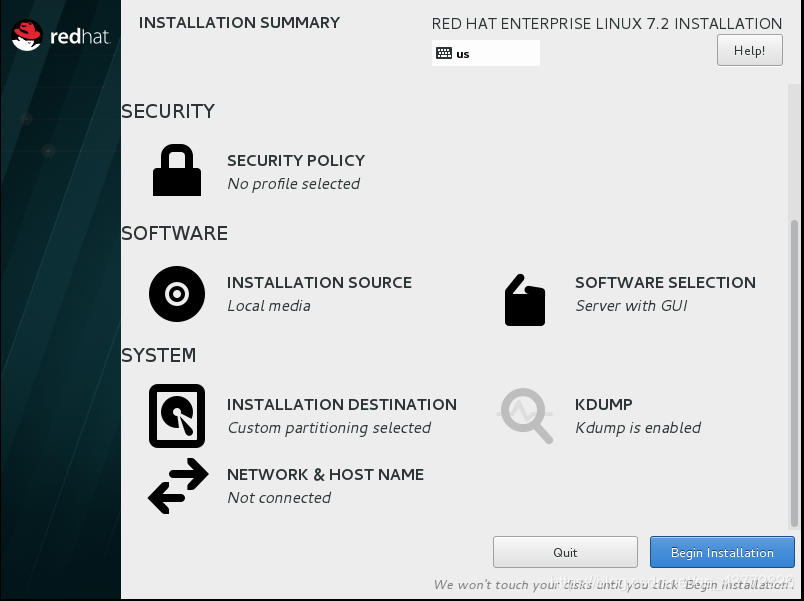Click the keyboard icon in layout indicator
This screenshot has height=601, width=804.
[x=444, y=53]
